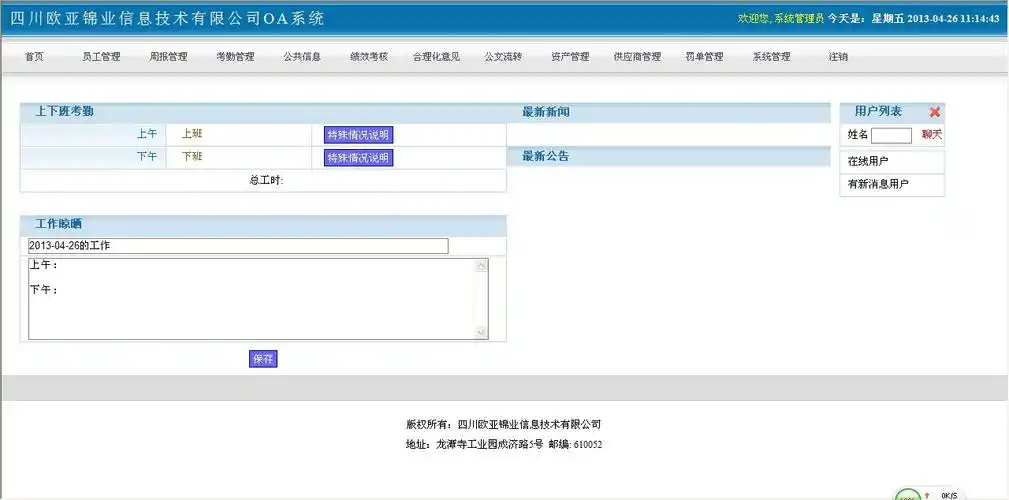Open the 系统管理 menu
Viewport: 1009px width, 500px height.
click(772, 57)
